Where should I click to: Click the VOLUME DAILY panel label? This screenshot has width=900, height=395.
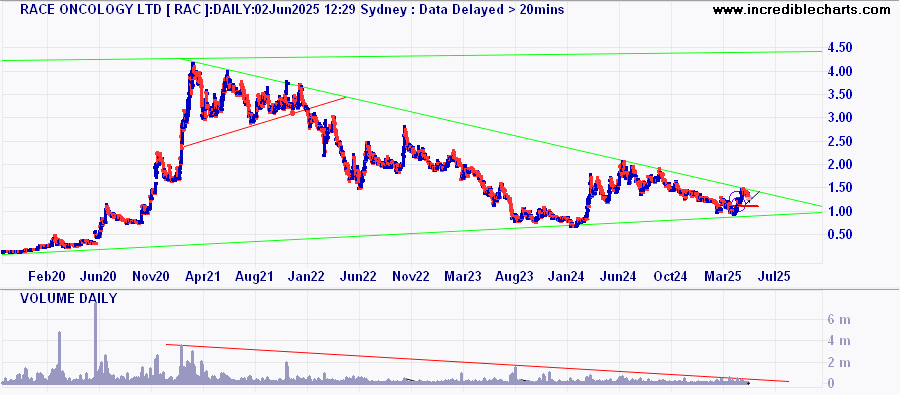click(x=69, y=299)
